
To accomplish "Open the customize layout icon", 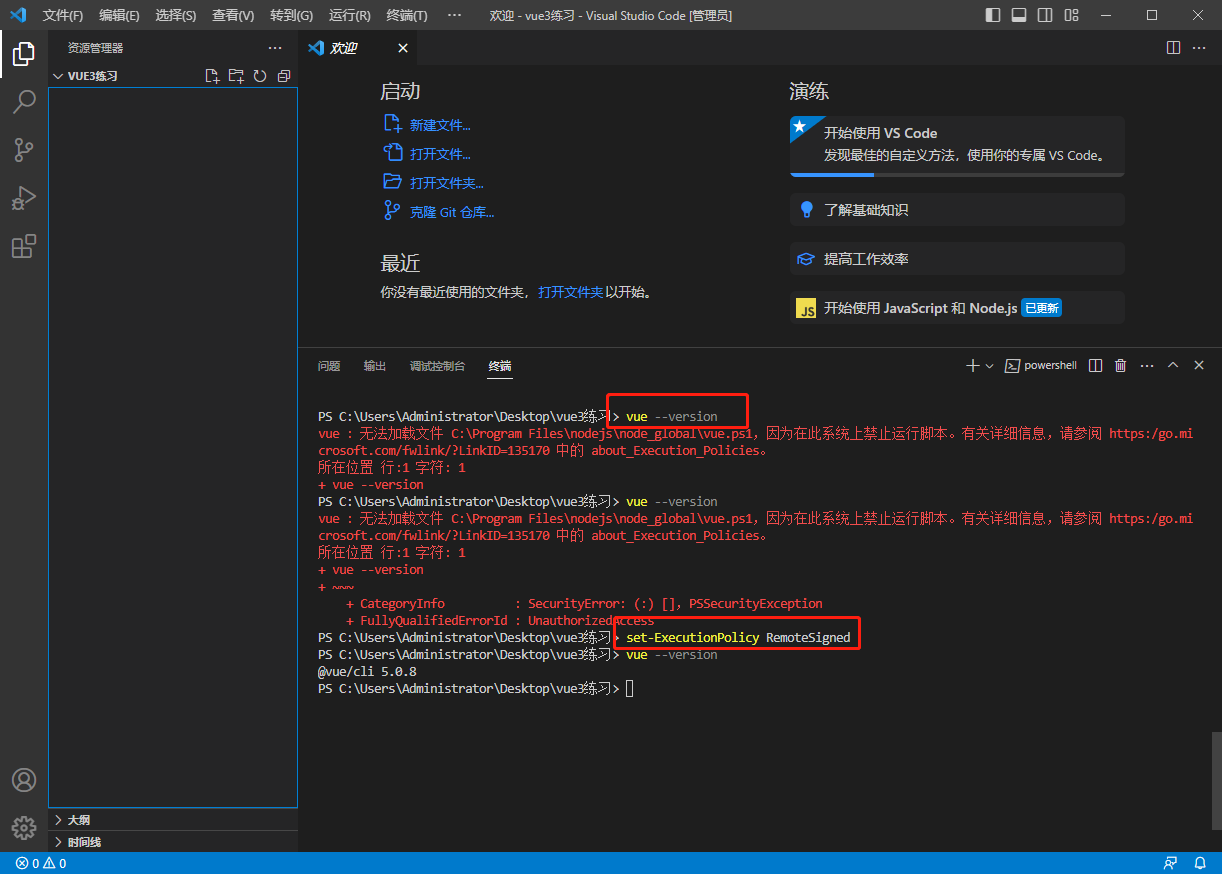I will tap(1071, 15).
